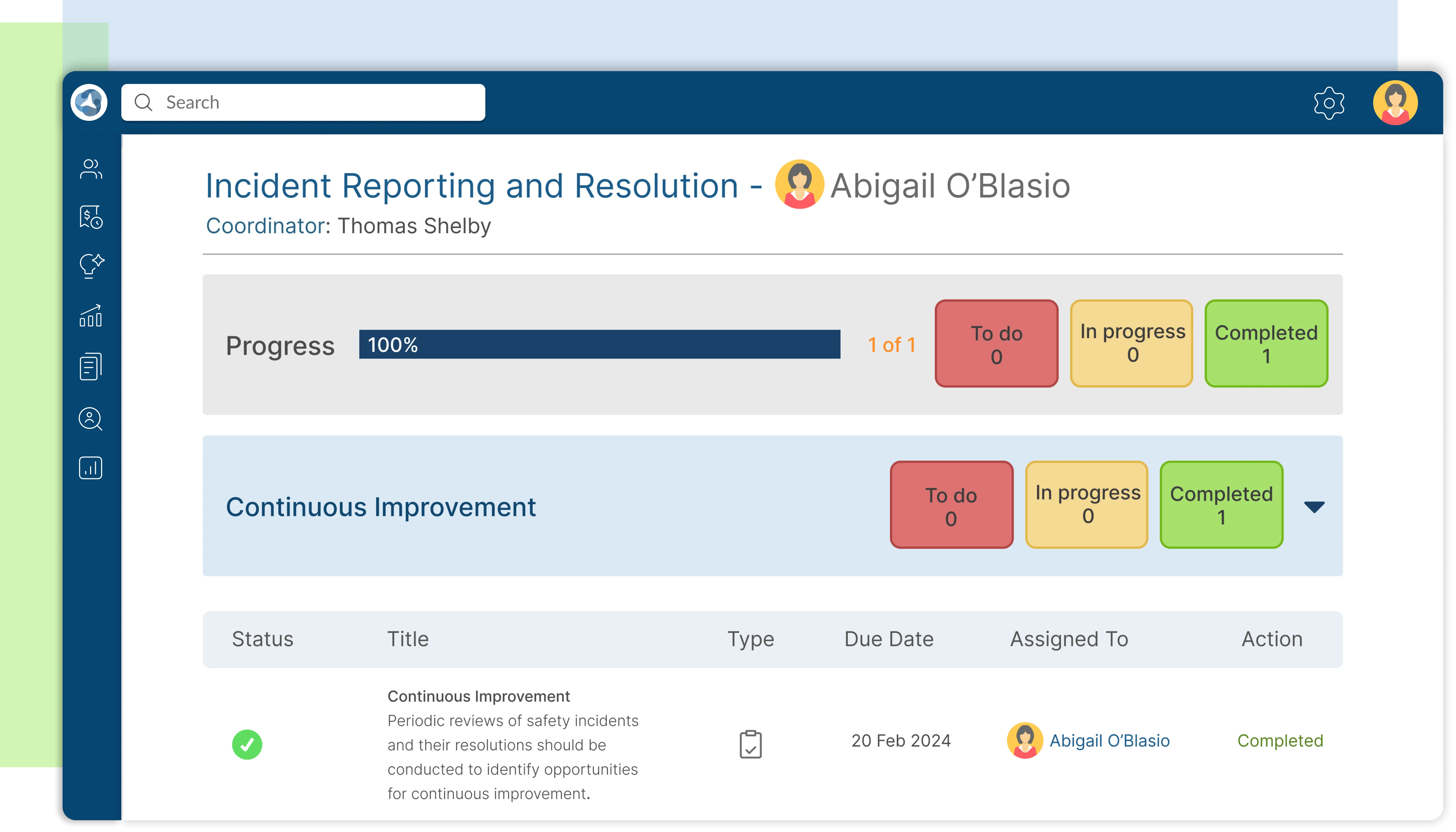Click the app logo in header
This screenshot has height=832, width=1456.
click(89, 102)
